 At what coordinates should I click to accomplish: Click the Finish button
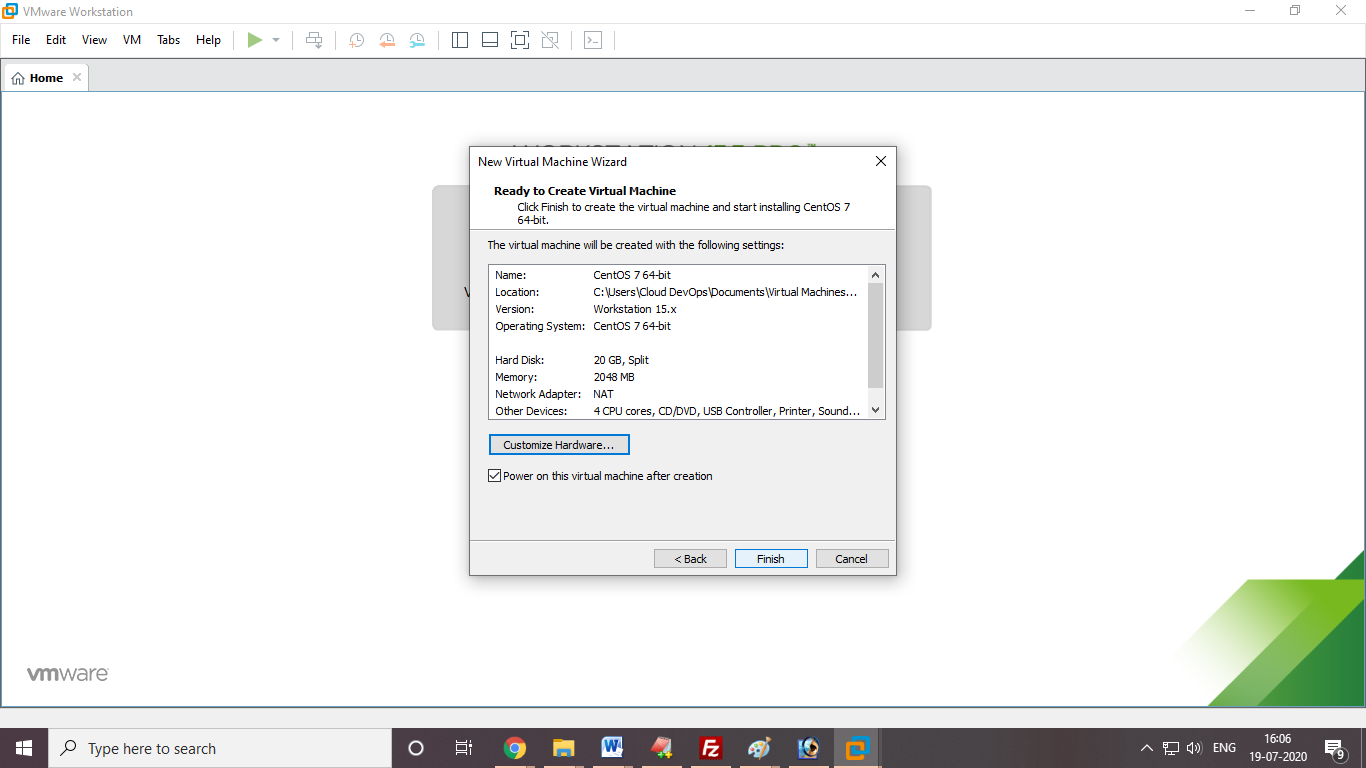[770, 558]
